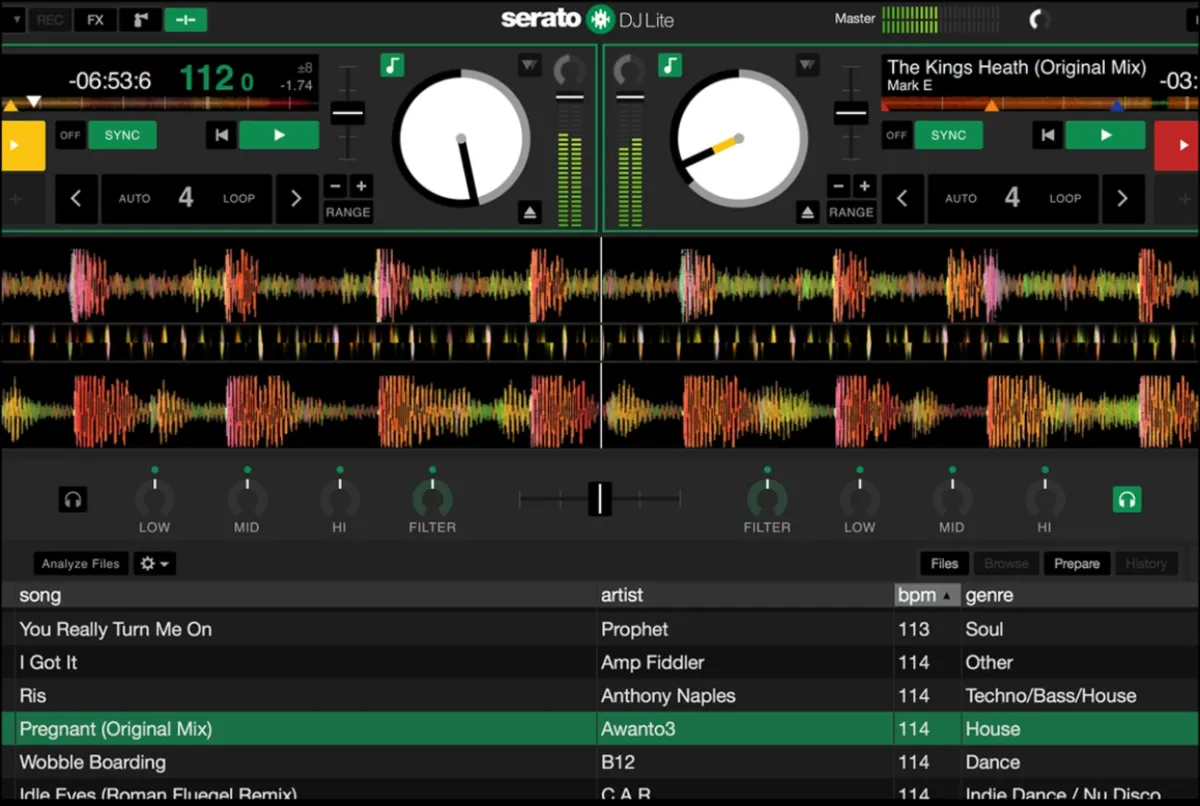Viewport: 1200px width, 806px height.
Task: Click the crossfader handle
Action: (x=599, y=498)
